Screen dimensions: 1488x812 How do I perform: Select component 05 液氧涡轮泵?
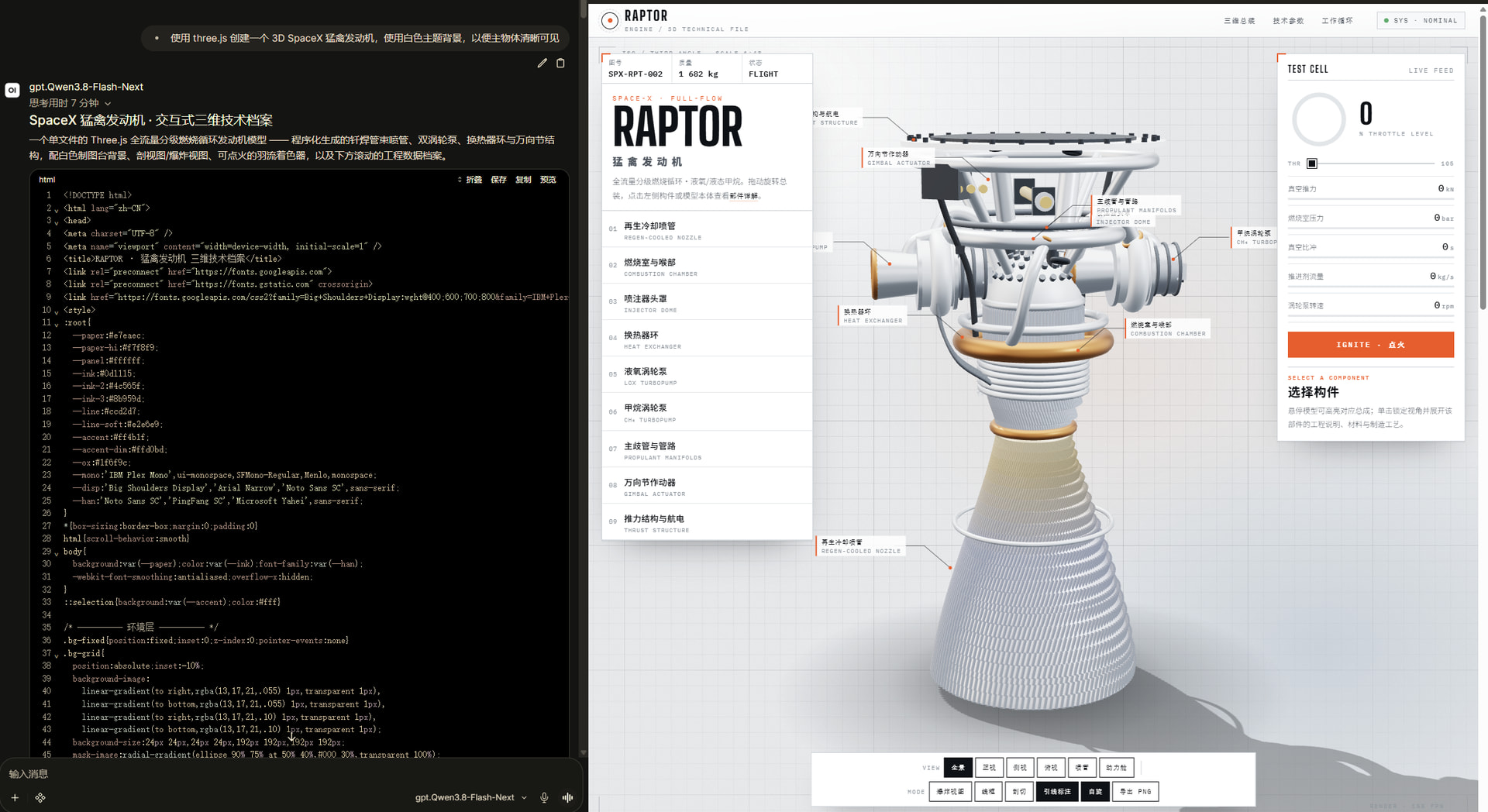pyautogui.click(x=707, y=376)
